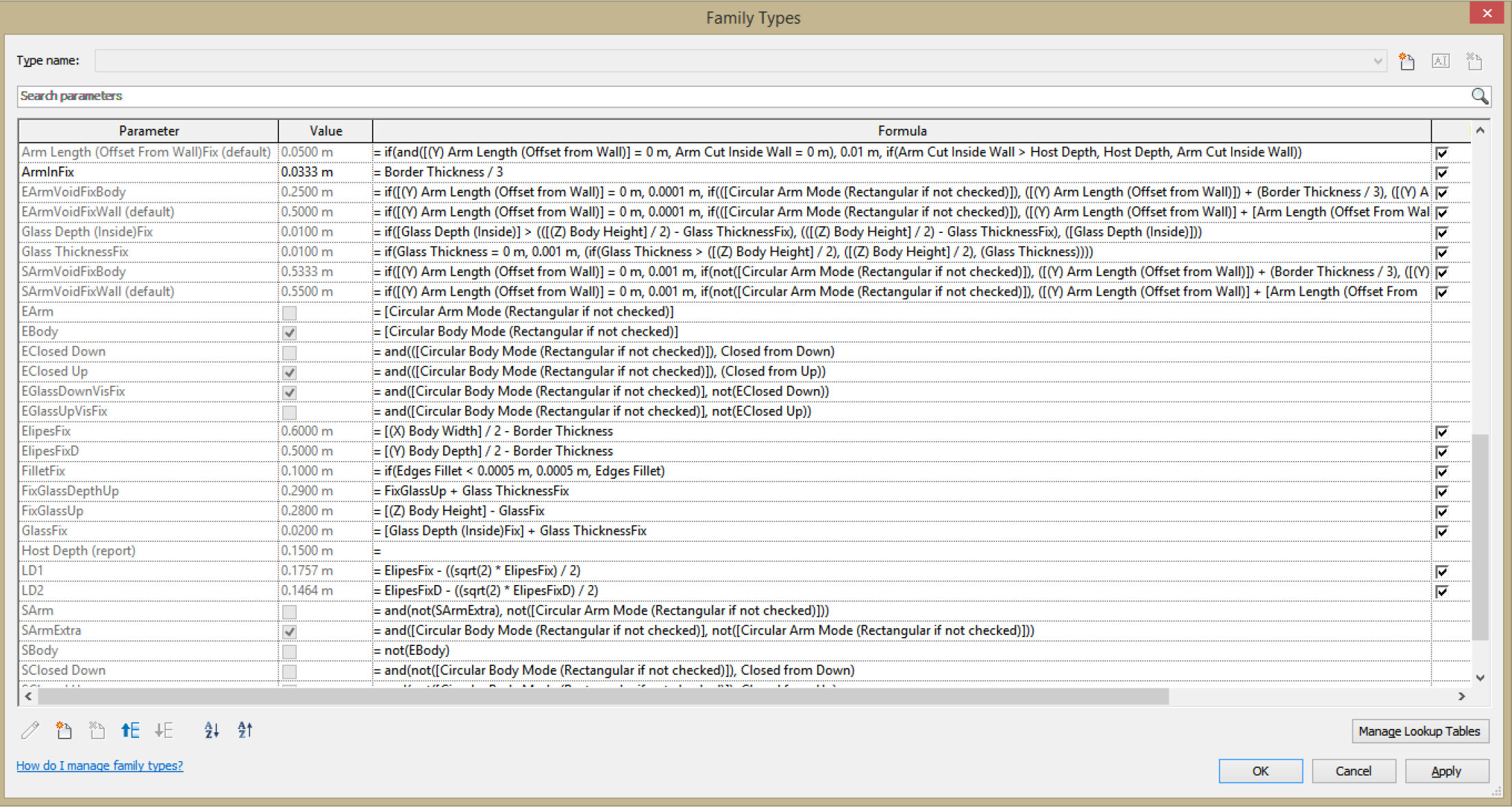Sort parameters descending

tap(245, 730)
